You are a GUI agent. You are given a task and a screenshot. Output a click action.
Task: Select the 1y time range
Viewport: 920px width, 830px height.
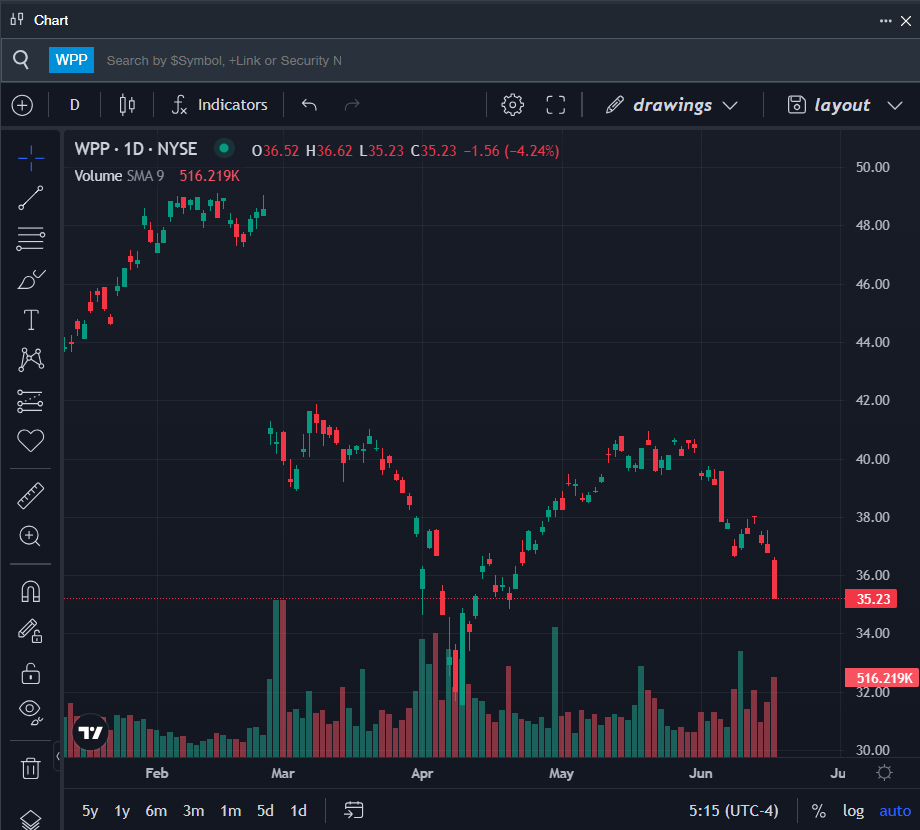point(122,811)
